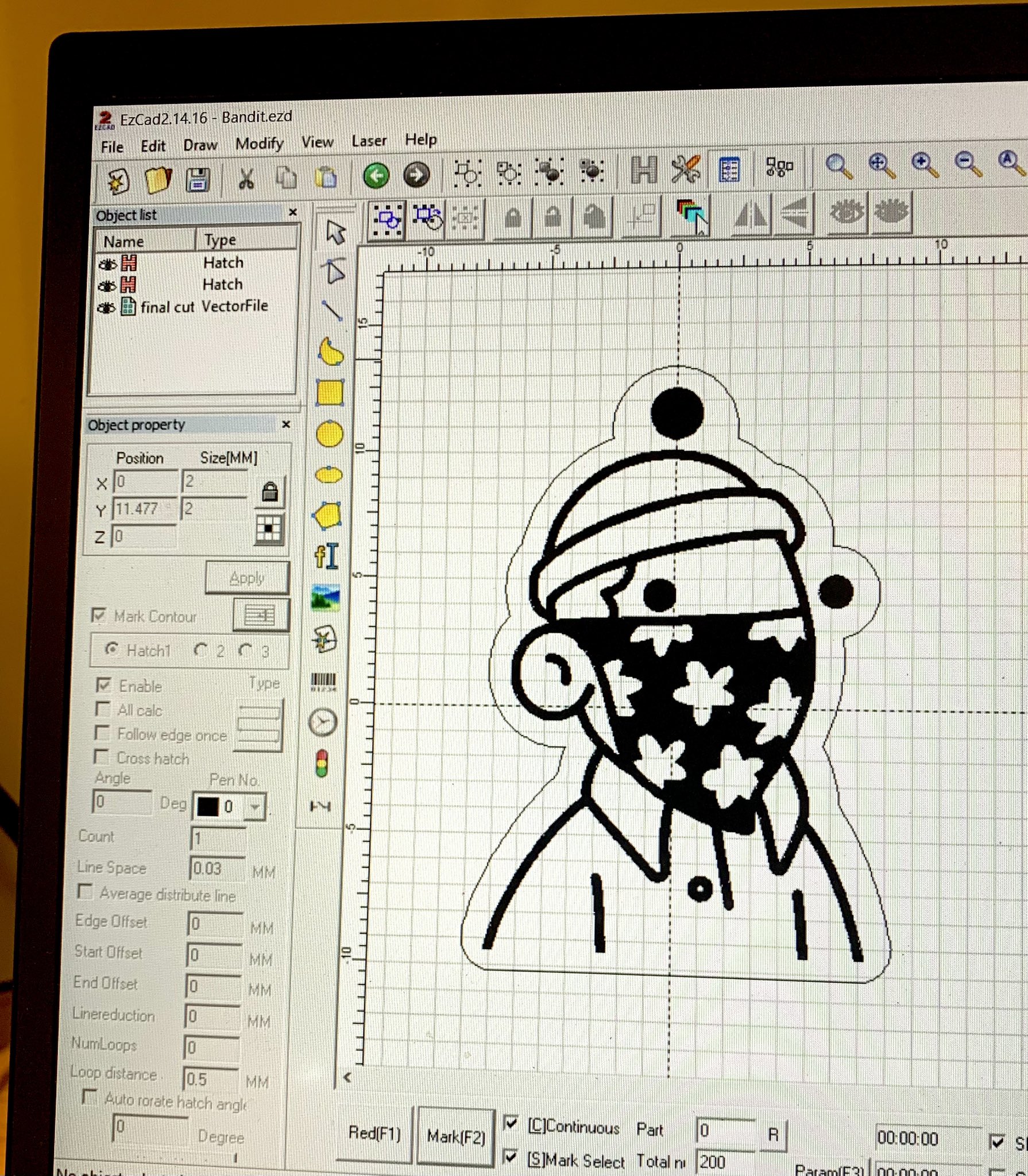Create a new file with New icon

click(x=117, y=182)
